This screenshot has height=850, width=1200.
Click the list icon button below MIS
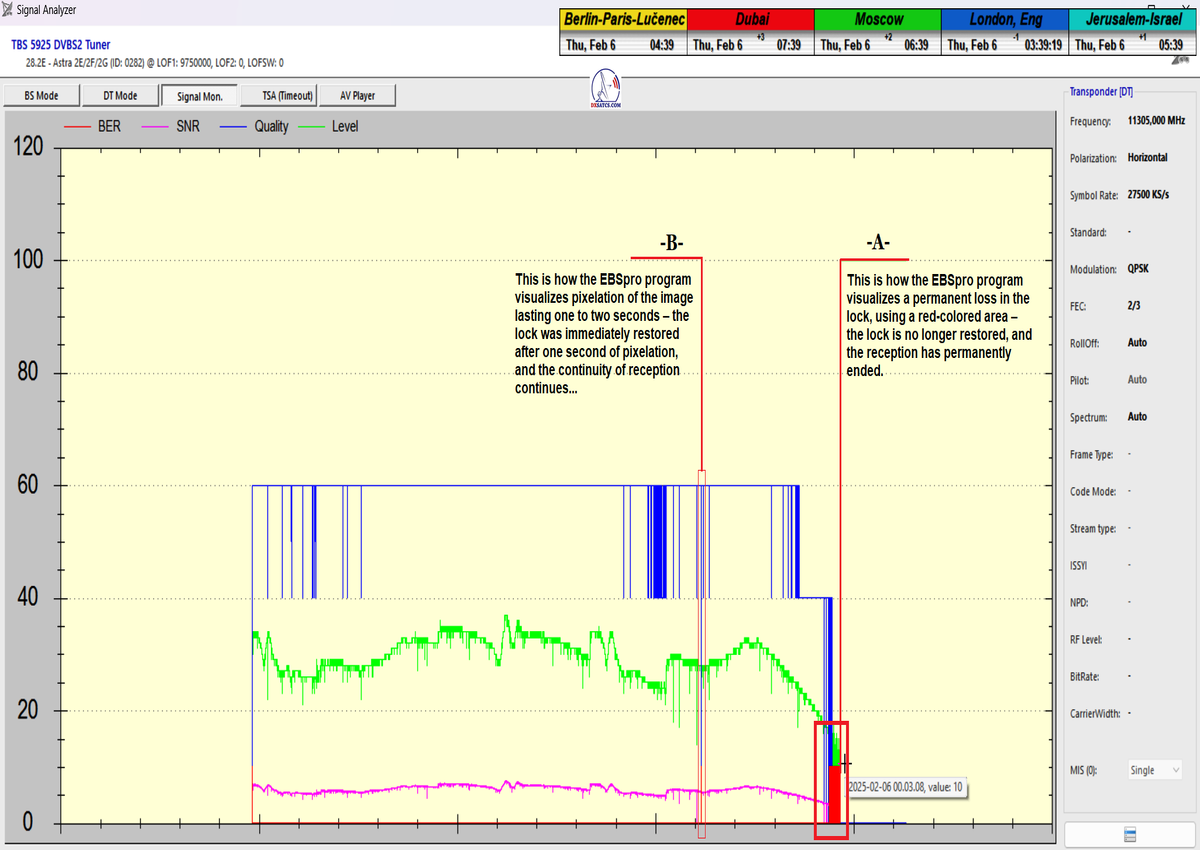1130,835
